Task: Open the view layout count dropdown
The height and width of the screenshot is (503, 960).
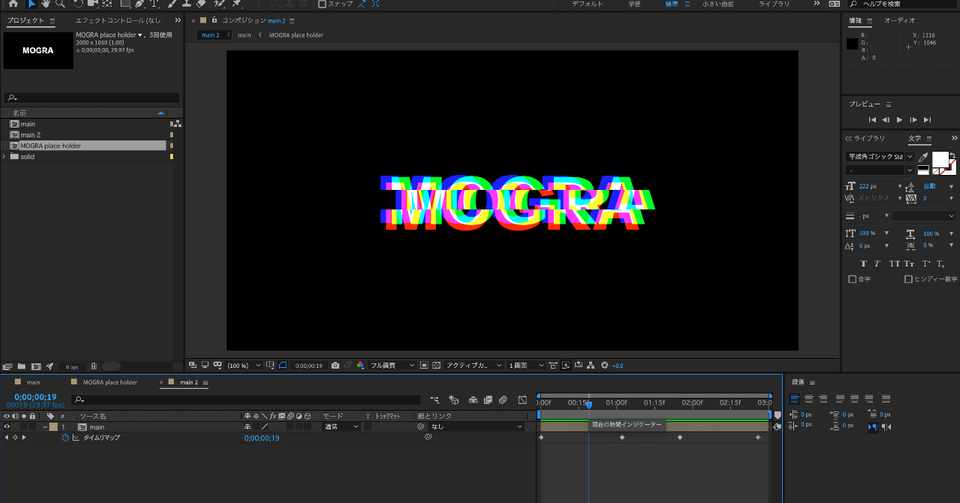Action: coord(526,365)
